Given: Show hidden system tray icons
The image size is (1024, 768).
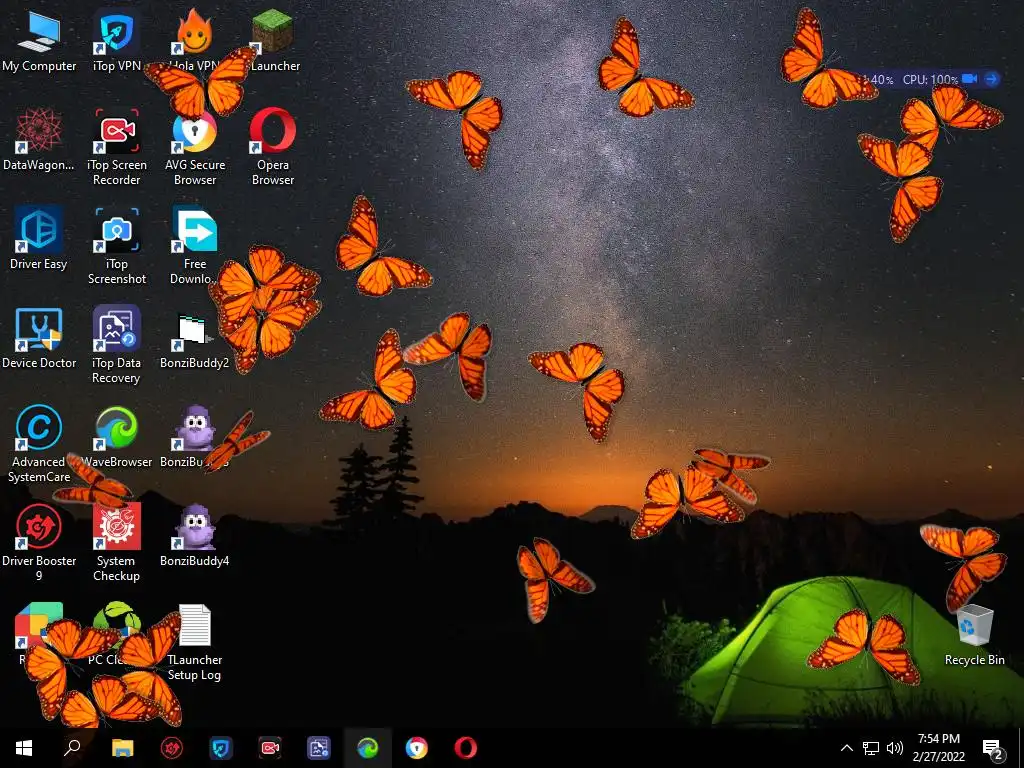Looking at the screenshot, I should [x=846, y=748].
